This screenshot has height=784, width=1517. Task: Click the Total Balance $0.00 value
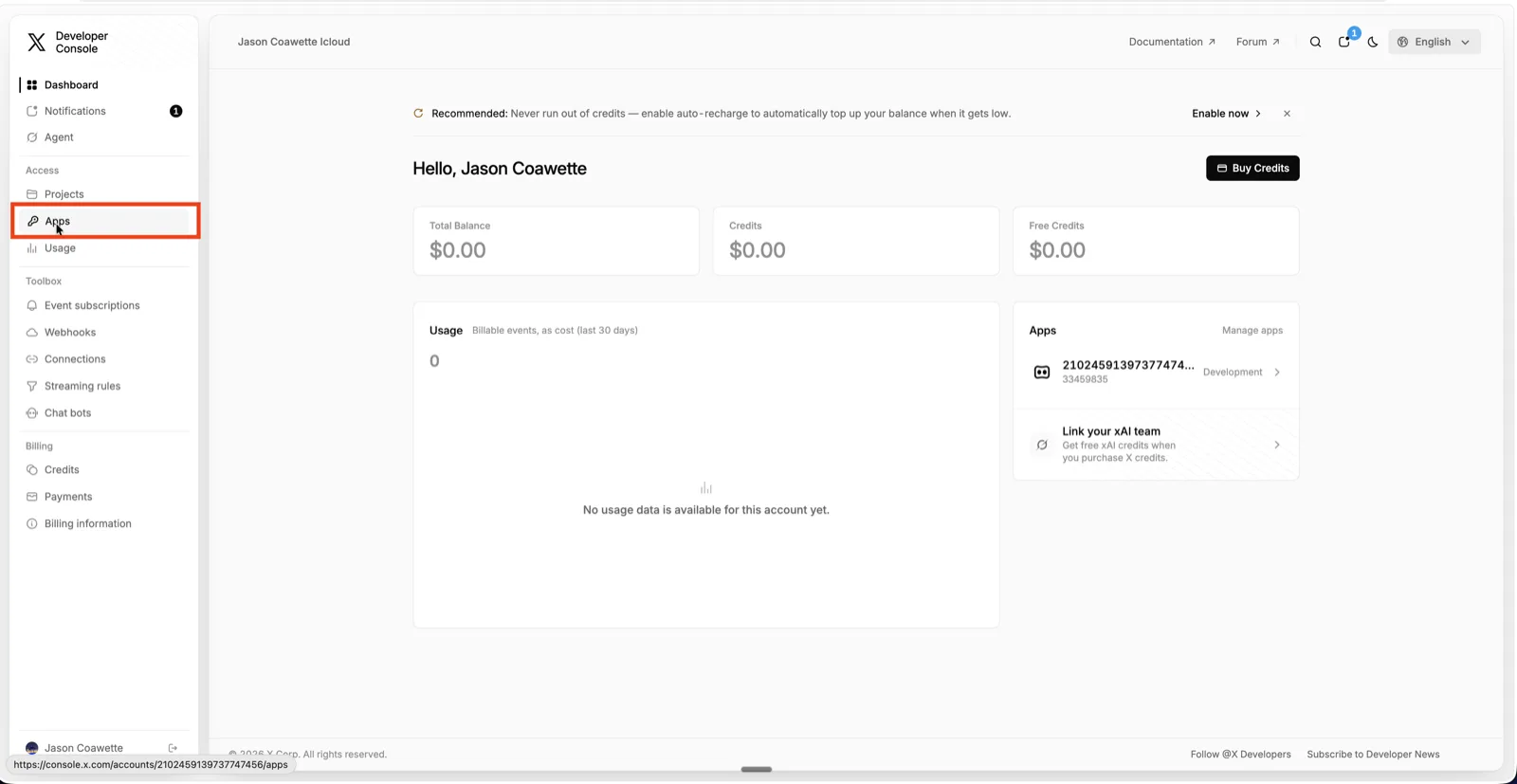pos(458,250)
